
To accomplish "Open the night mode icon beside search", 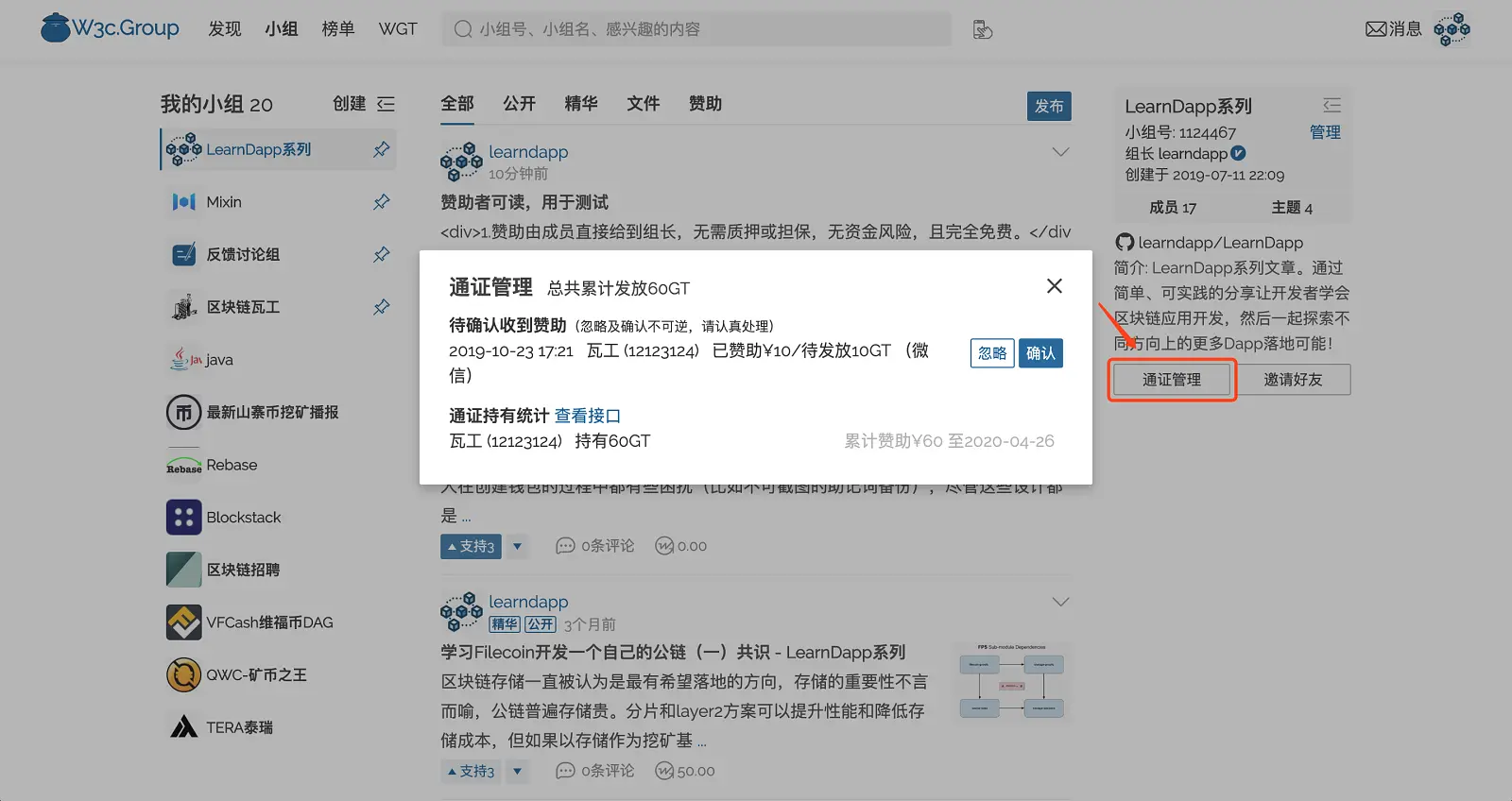I will click(983, 30).
